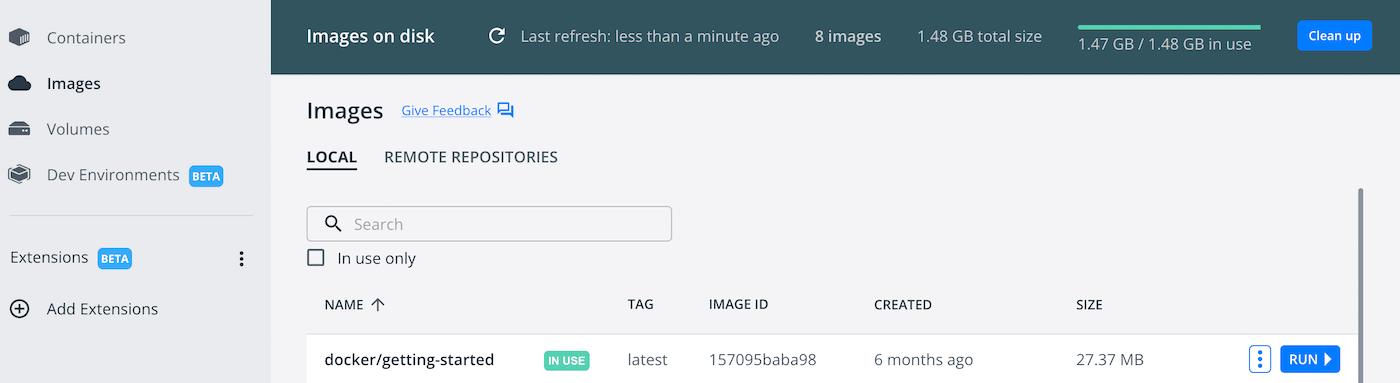1400x383 pixels.
Task: Click the images list vertical scrollbar
Action: [x=1359, y=285]
